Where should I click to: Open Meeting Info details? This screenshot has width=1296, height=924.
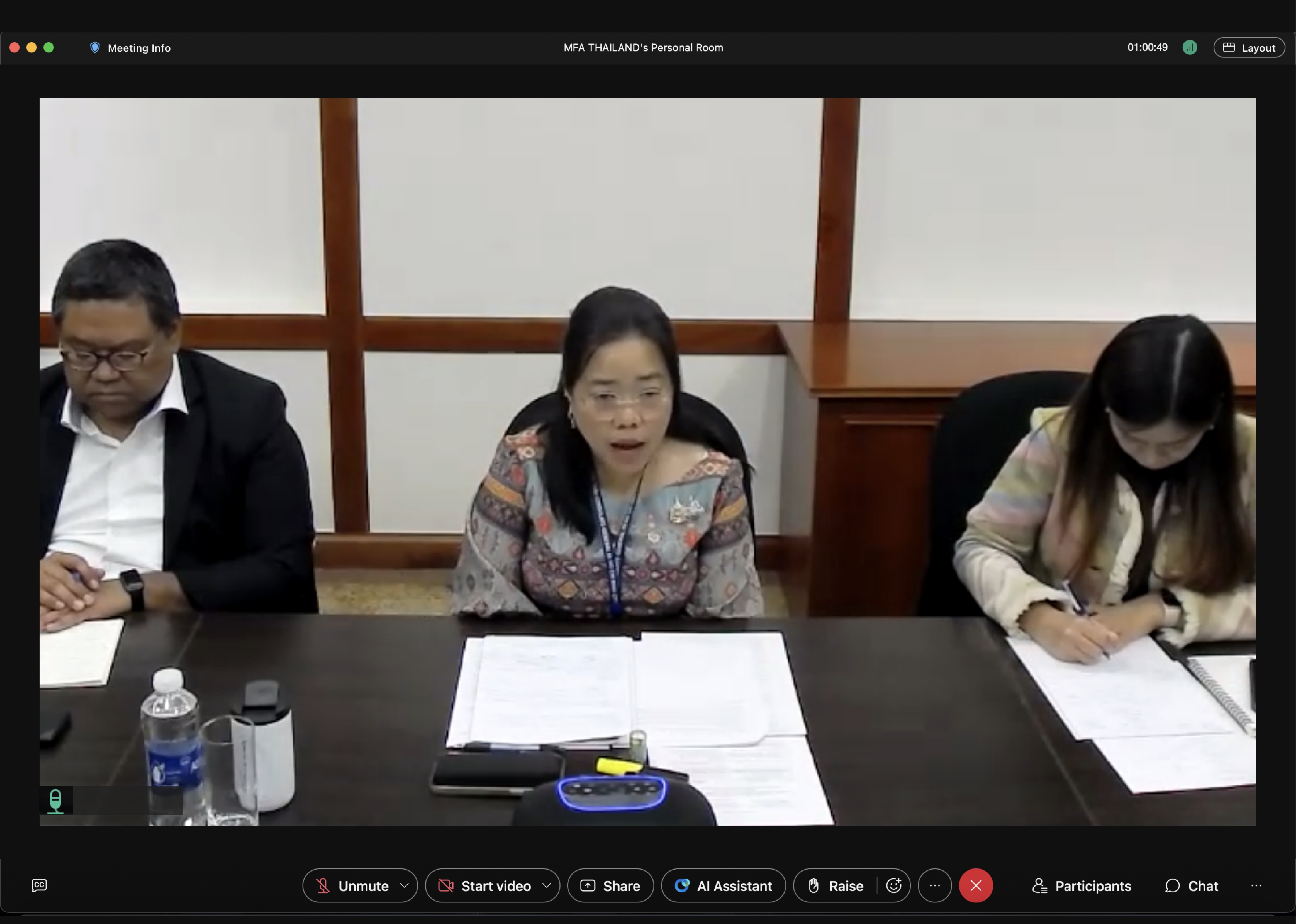[139, 48]
